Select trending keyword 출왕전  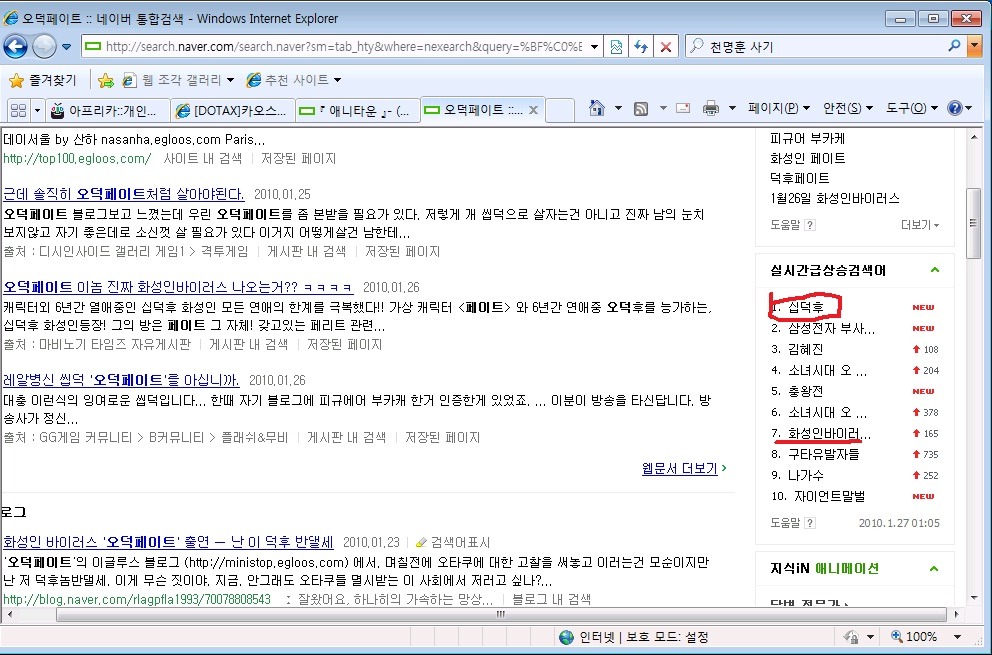point(805,391)
